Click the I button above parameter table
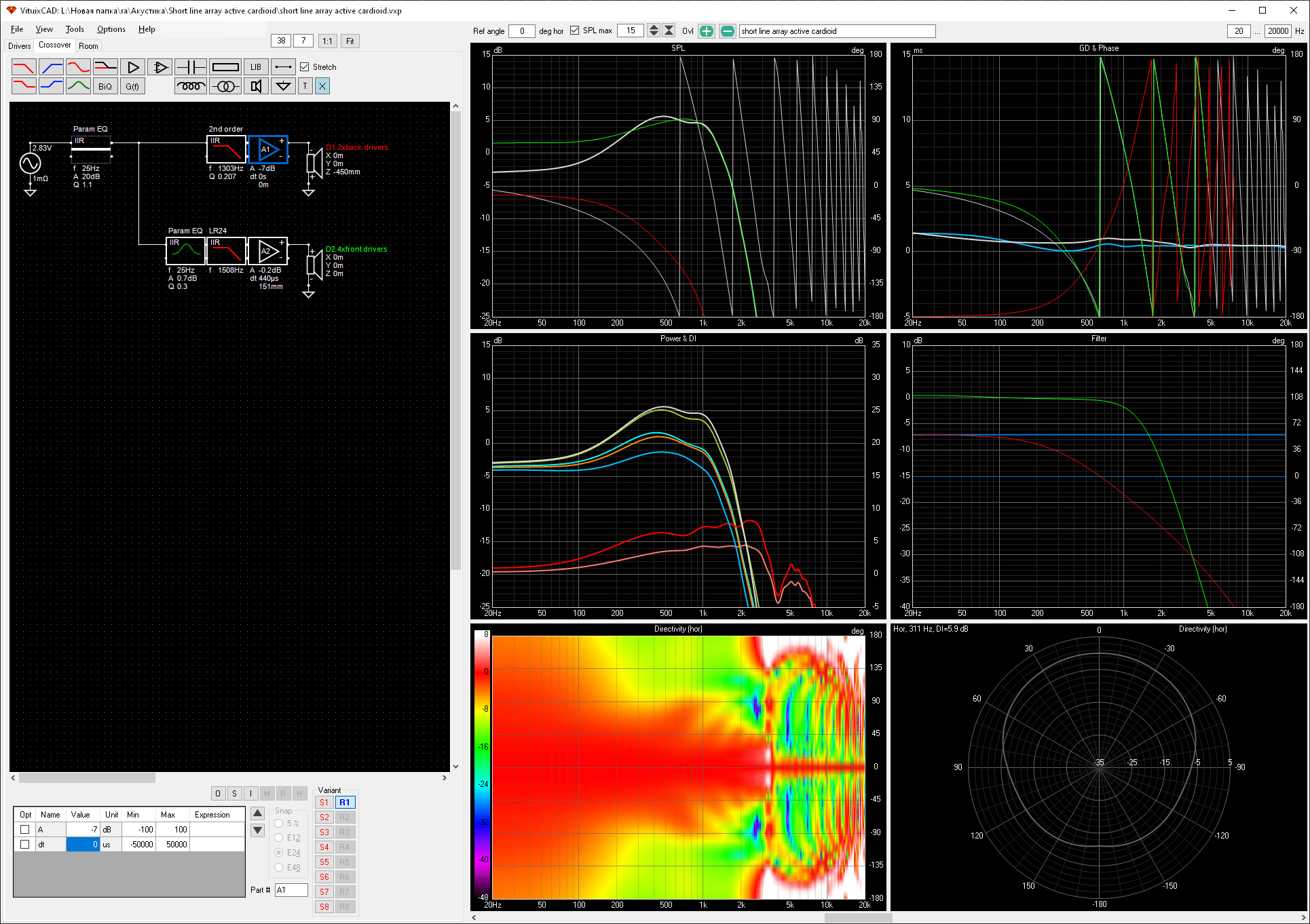1310x924 pixels. pos(250,793)
